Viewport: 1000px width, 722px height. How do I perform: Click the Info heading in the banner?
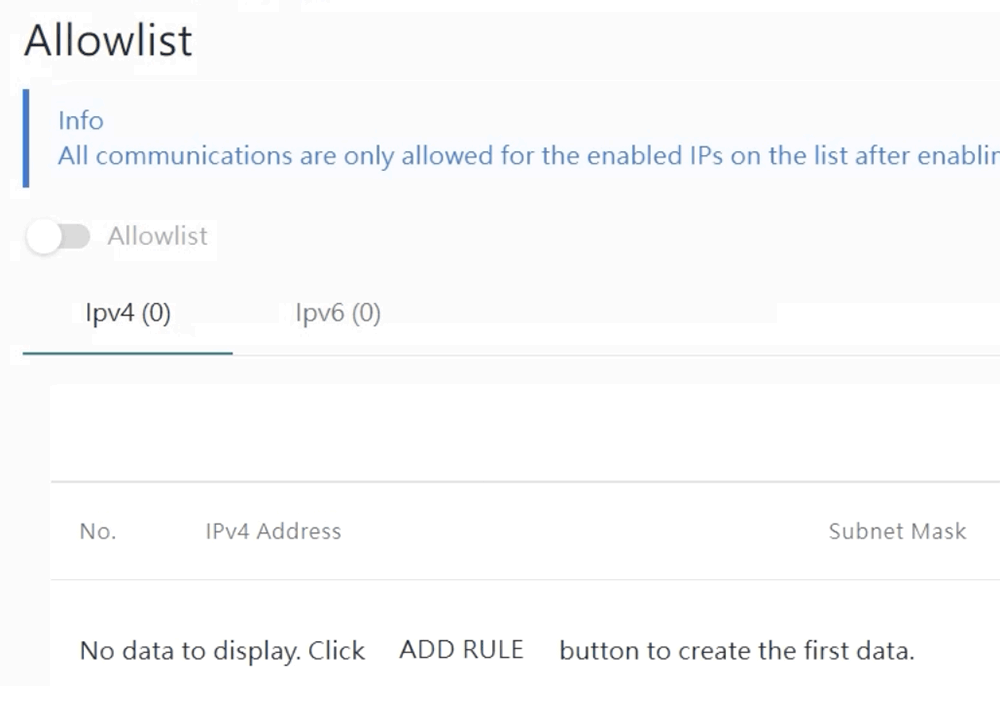coord(80,121)
